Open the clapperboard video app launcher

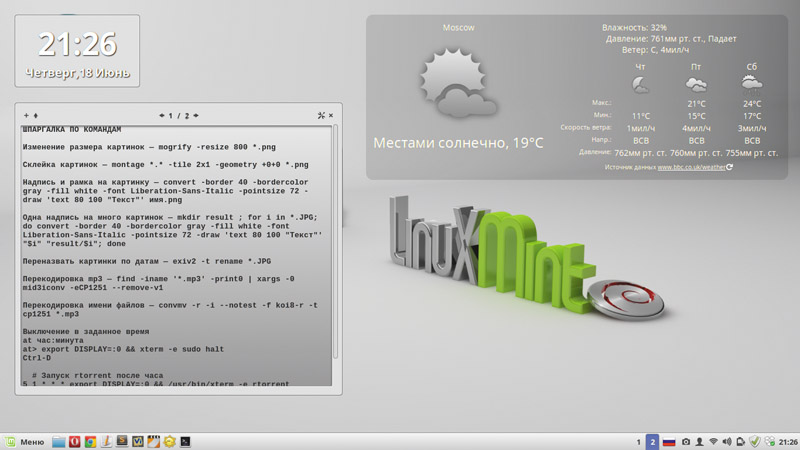(154, 442)
